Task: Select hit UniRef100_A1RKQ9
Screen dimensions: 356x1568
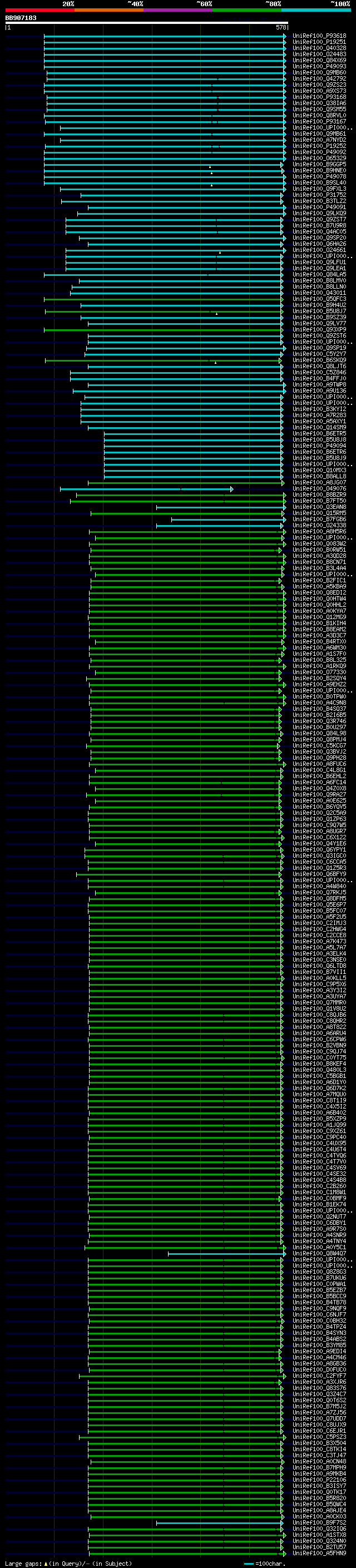Action: point(319,666)
